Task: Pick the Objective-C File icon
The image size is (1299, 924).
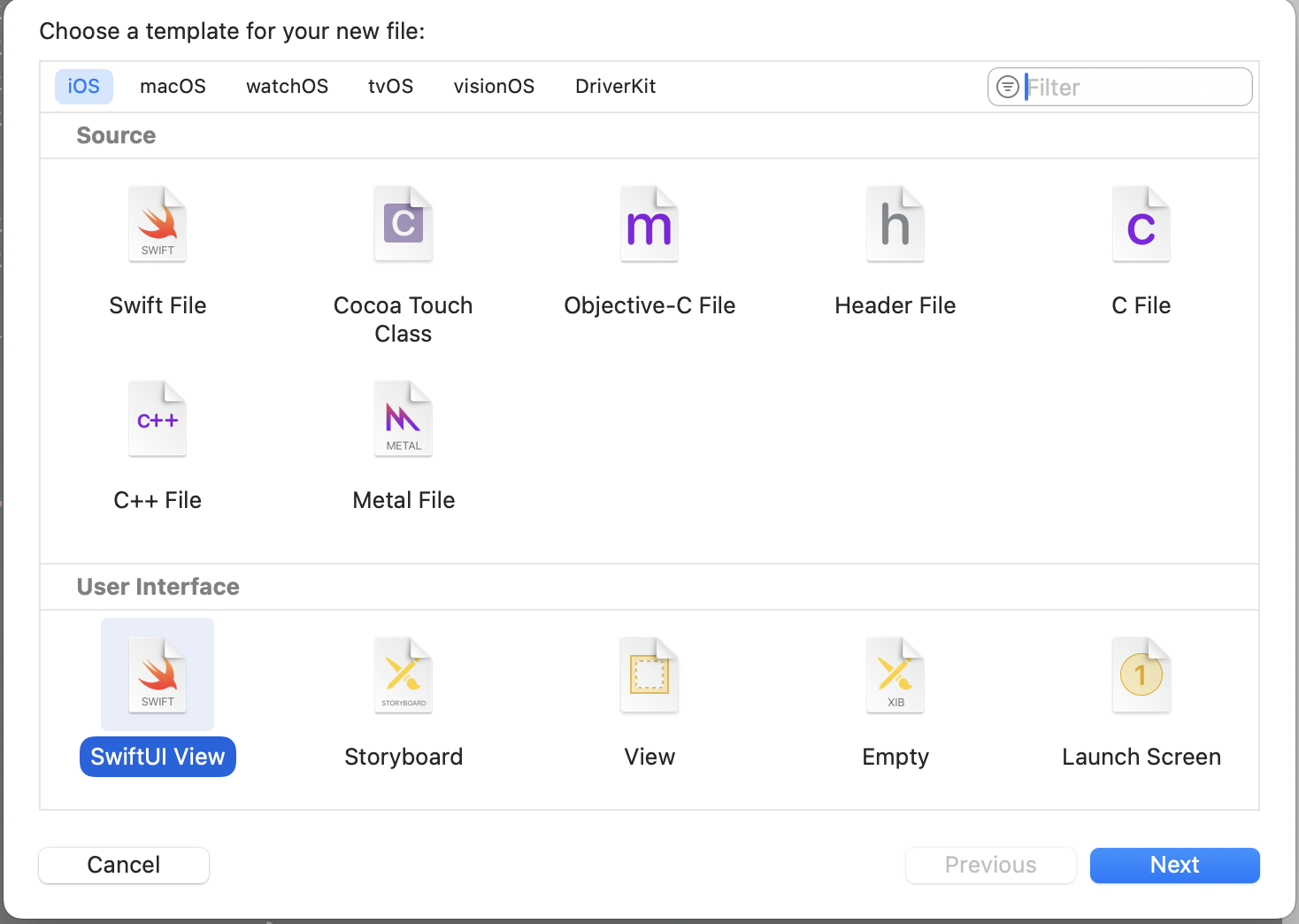Action: point(649,225)
